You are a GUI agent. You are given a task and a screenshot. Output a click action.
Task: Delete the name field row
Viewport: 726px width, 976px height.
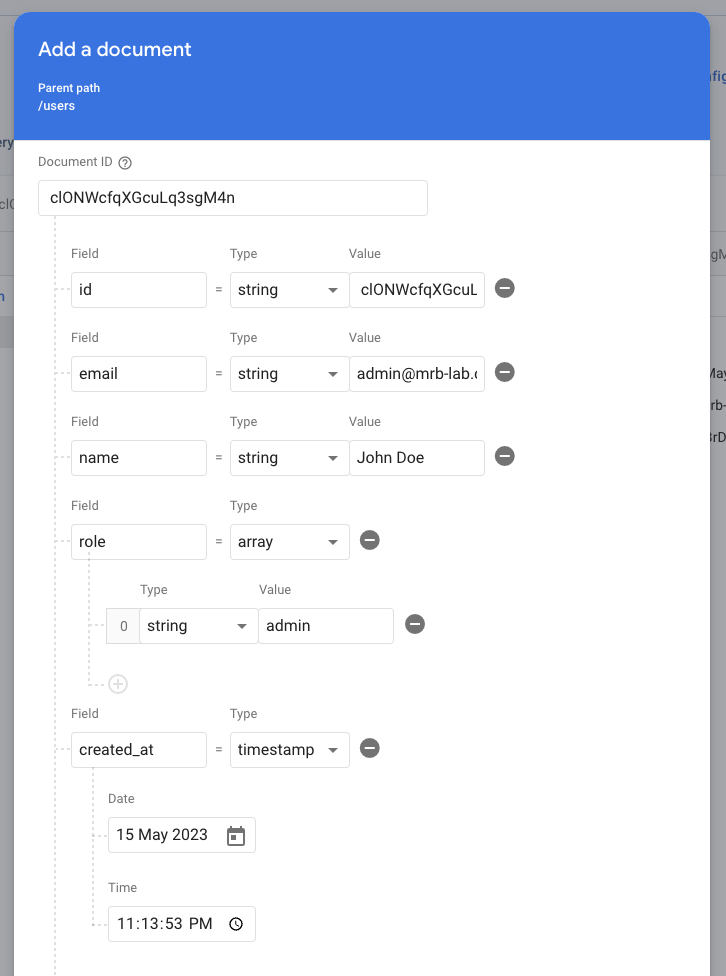[505, 457]
